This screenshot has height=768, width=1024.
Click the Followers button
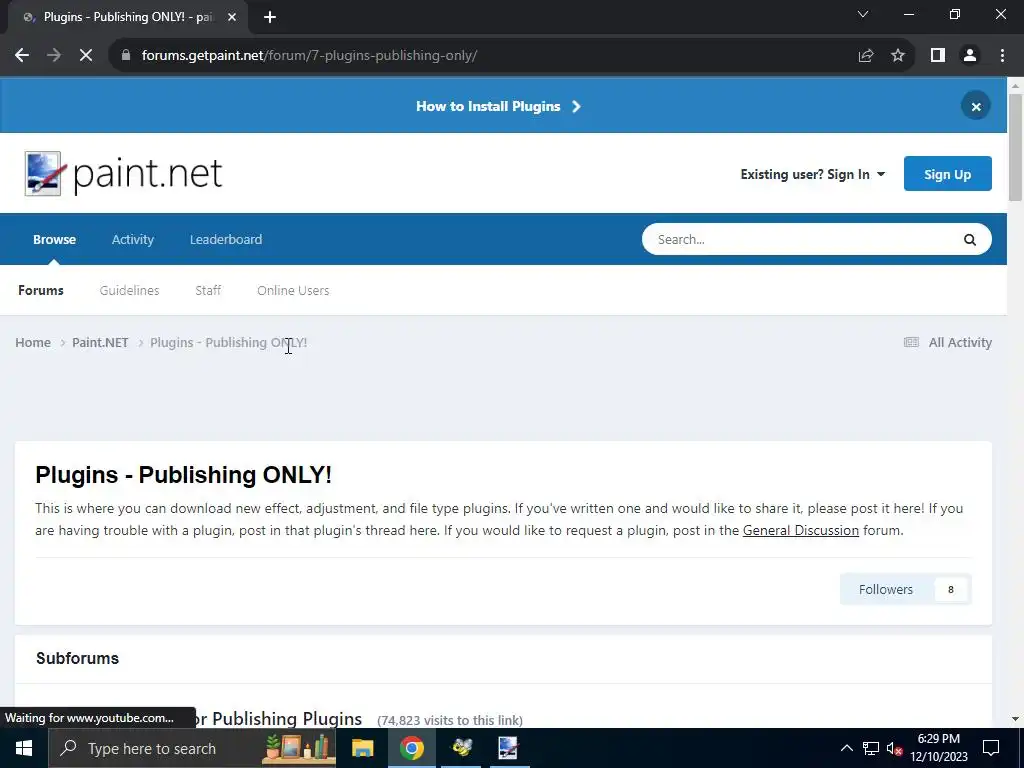click(x=906, y=589)
